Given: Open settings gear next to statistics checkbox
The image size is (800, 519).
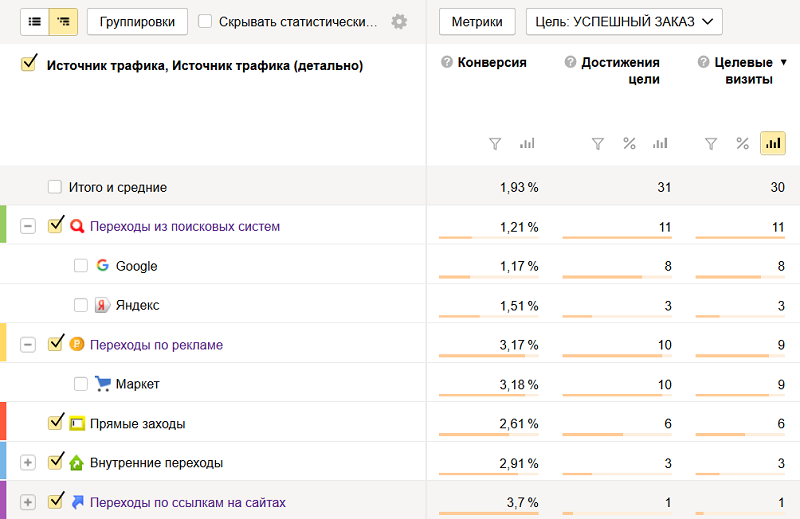Looking at the screenshot, I should point(399,22).
